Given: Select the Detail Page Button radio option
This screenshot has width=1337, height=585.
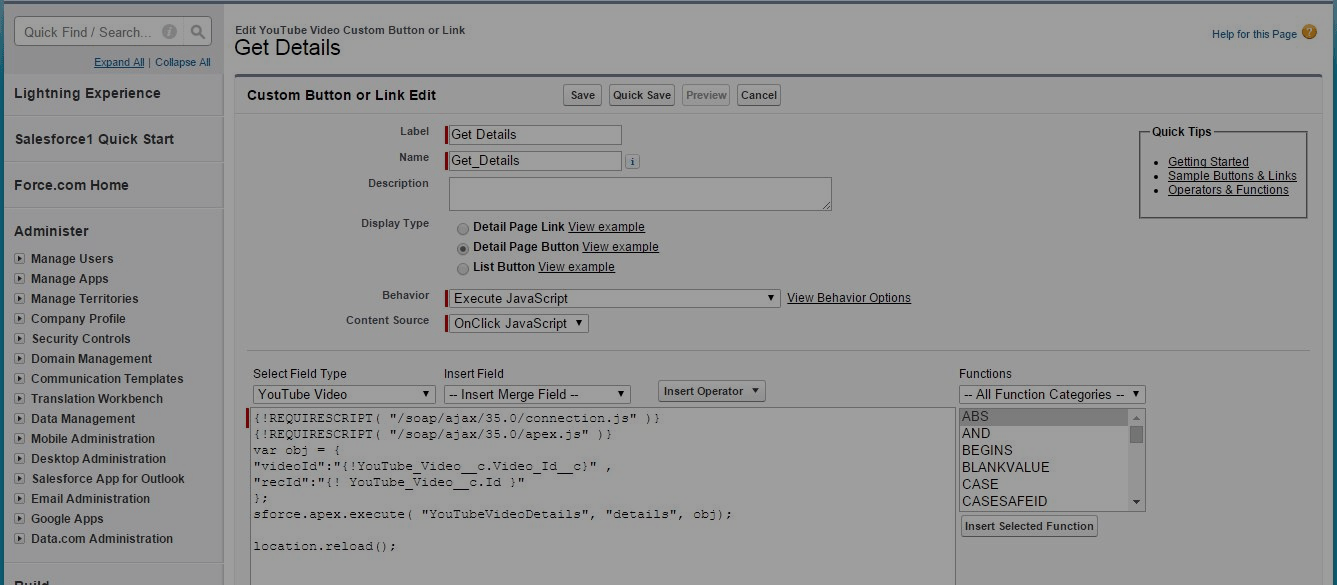Looking at the screenshot, I should pos(463,248).
